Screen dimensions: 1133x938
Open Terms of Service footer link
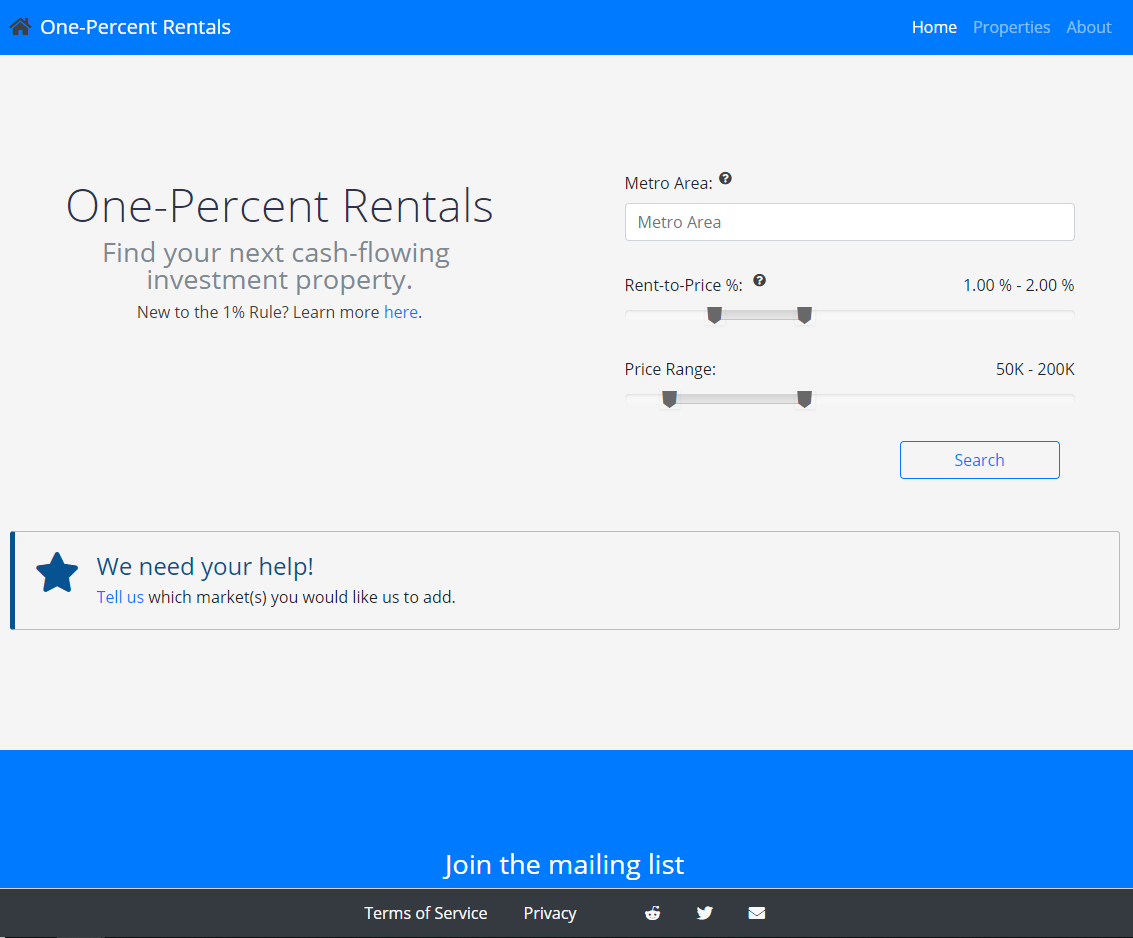(x=426, y=913)
